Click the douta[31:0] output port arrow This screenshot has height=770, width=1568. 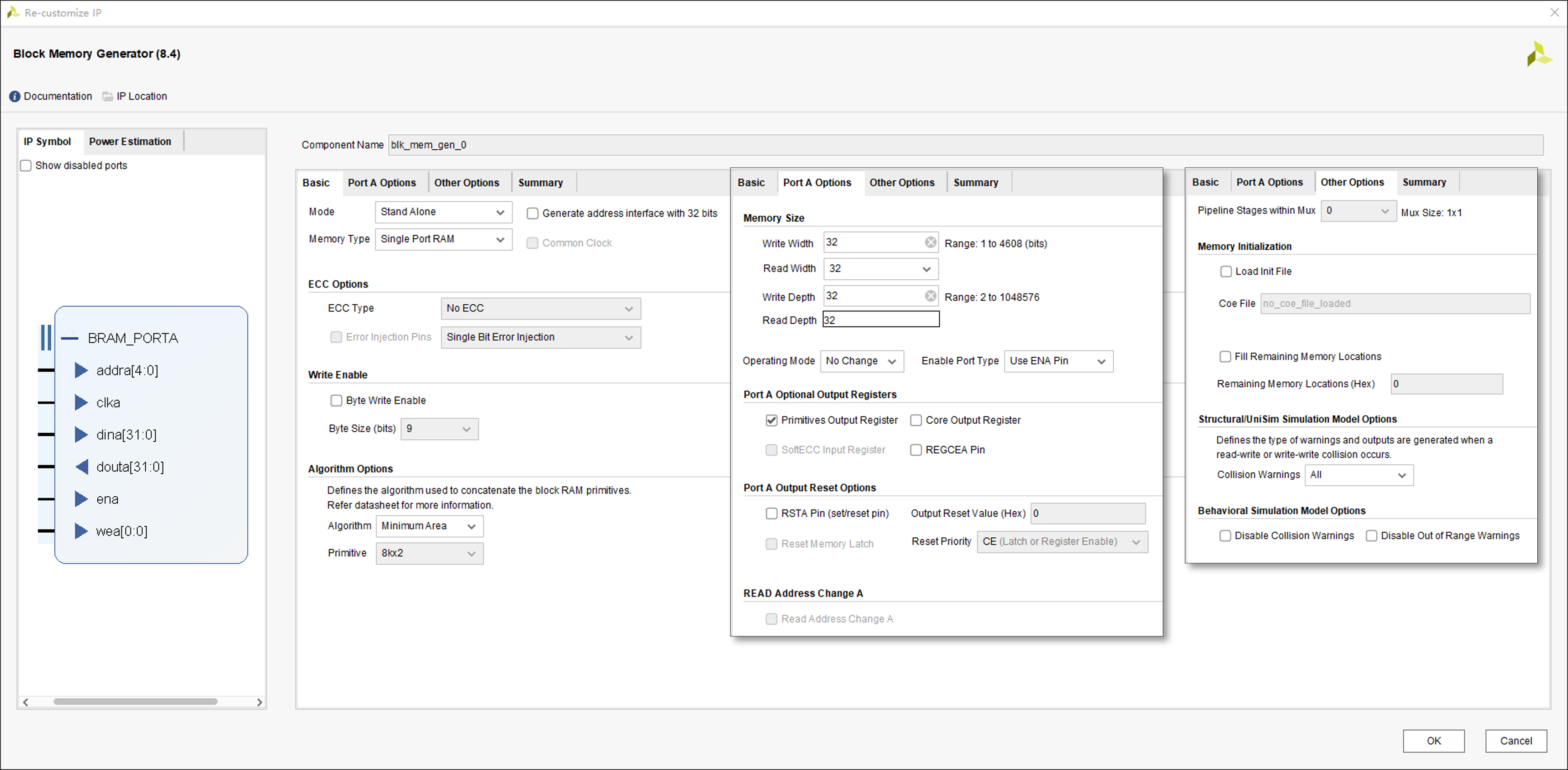pyautogui.click(x=81, y=467)
